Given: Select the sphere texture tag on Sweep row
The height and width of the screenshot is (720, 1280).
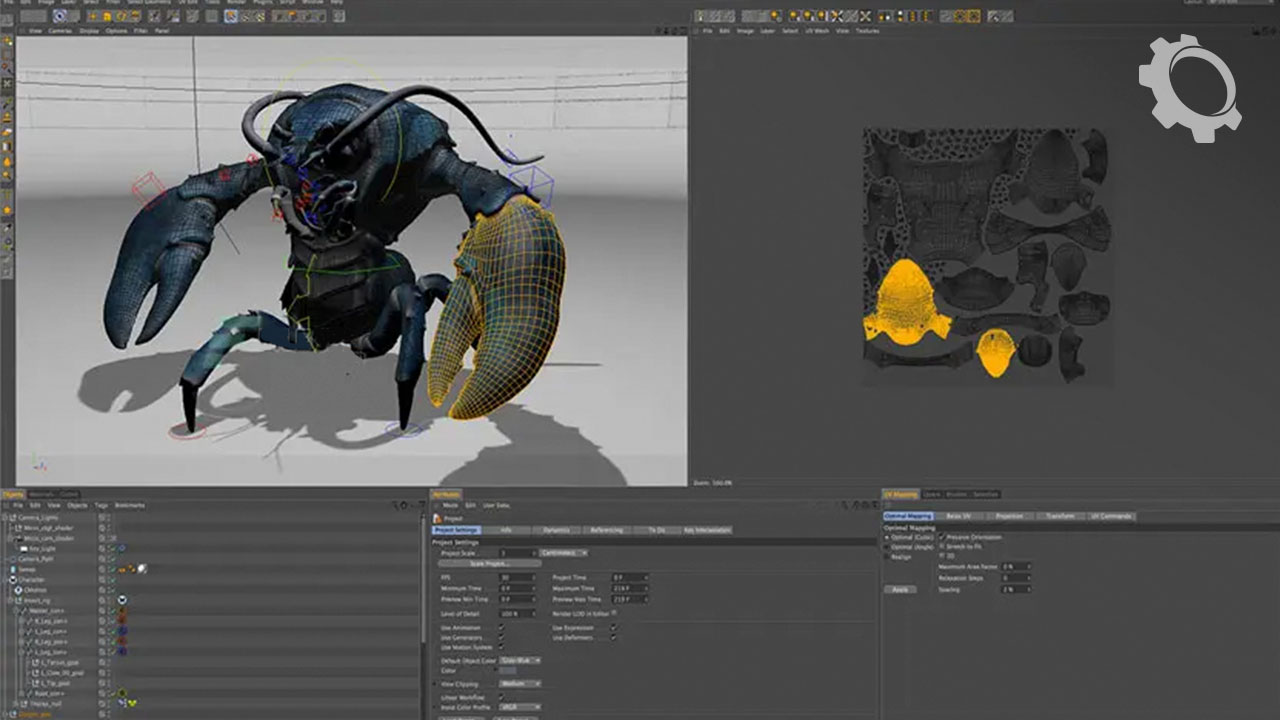Looking at the screenshot, I should point(143,569).
